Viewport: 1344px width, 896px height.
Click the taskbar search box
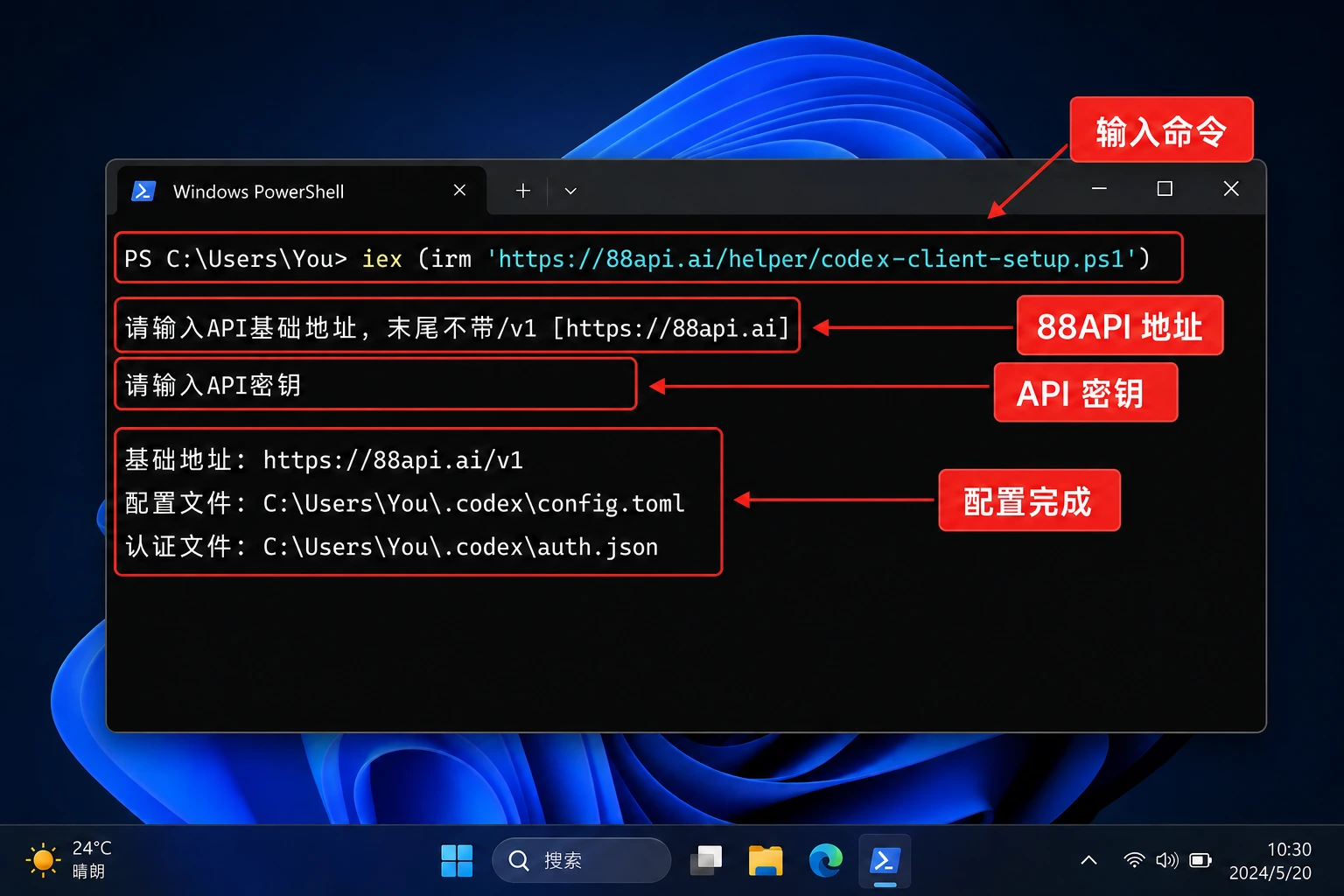pos(581,860)
